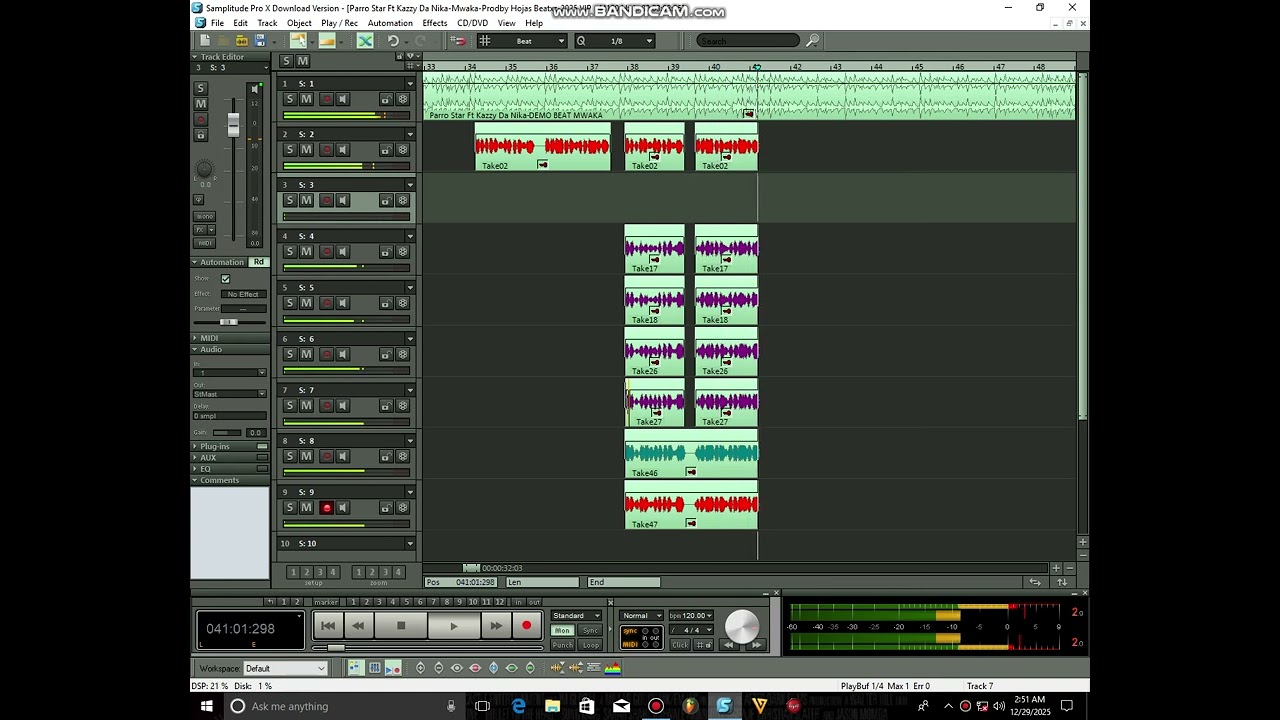Click the Redo arrow icon
Screen dimensions: 1280x720
(421, 41)
